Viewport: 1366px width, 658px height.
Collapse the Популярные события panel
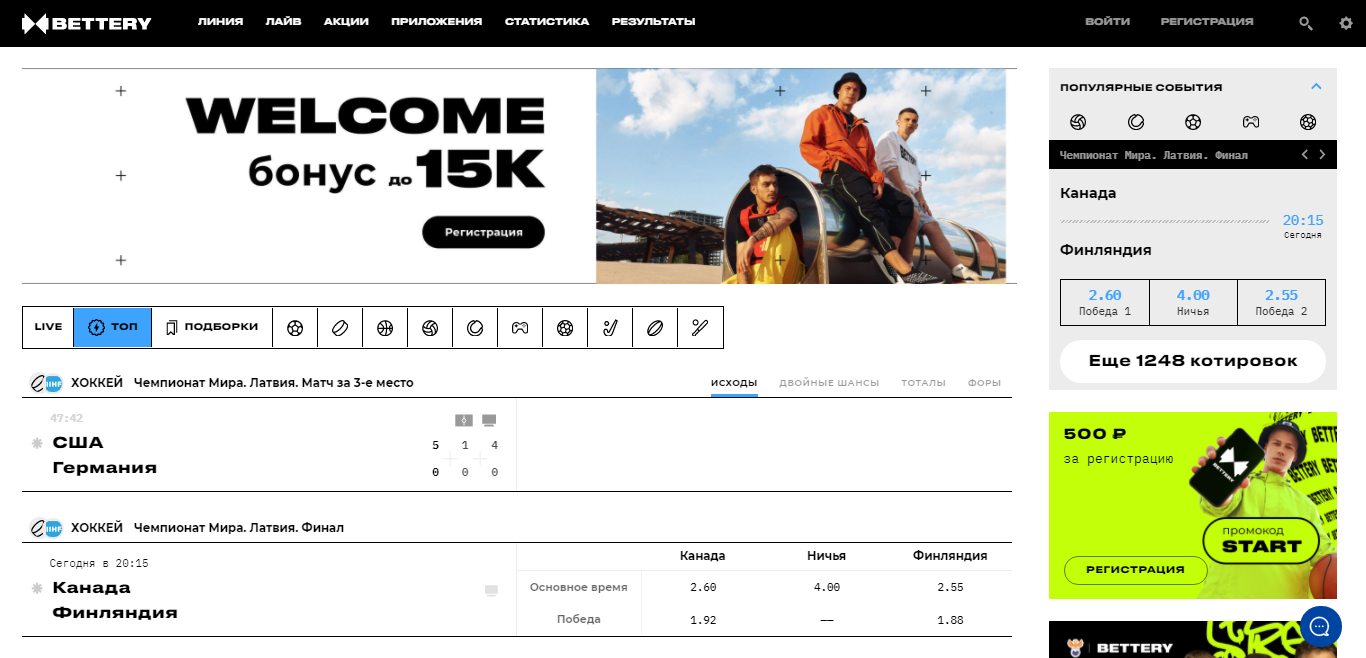click(1316, 87)
